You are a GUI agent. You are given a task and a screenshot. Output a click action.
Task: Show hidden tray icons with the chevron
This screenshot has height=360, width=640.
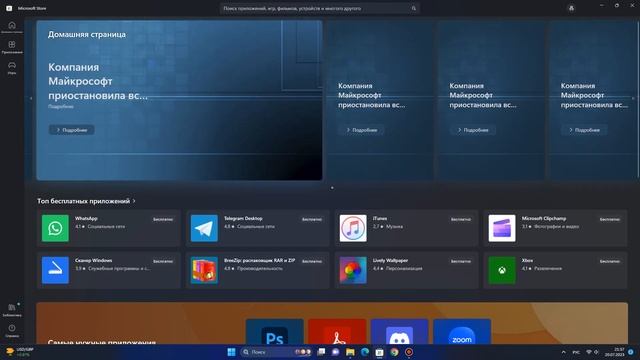564,352
